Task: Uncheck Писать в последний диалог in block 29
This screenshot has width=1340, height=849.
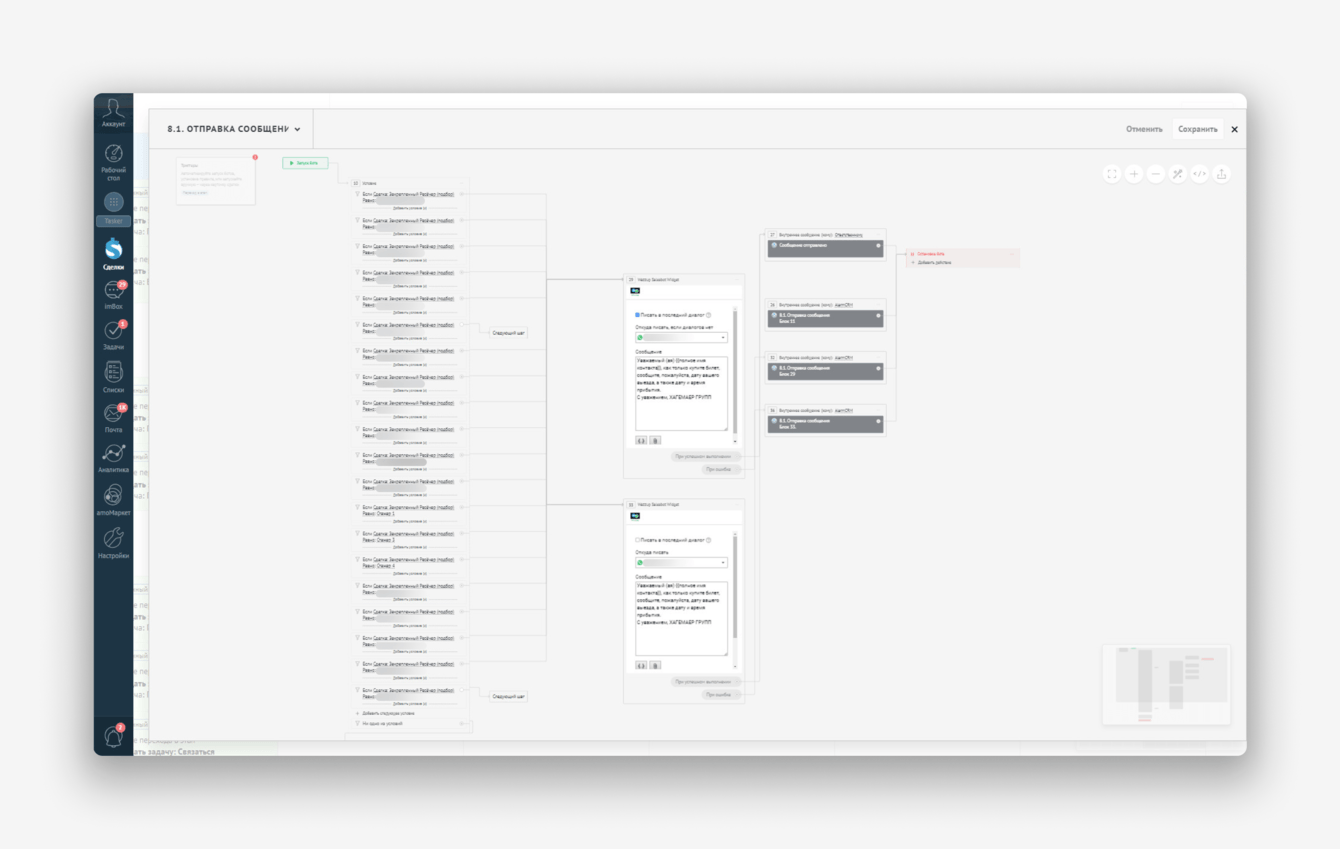Action: 638,315
